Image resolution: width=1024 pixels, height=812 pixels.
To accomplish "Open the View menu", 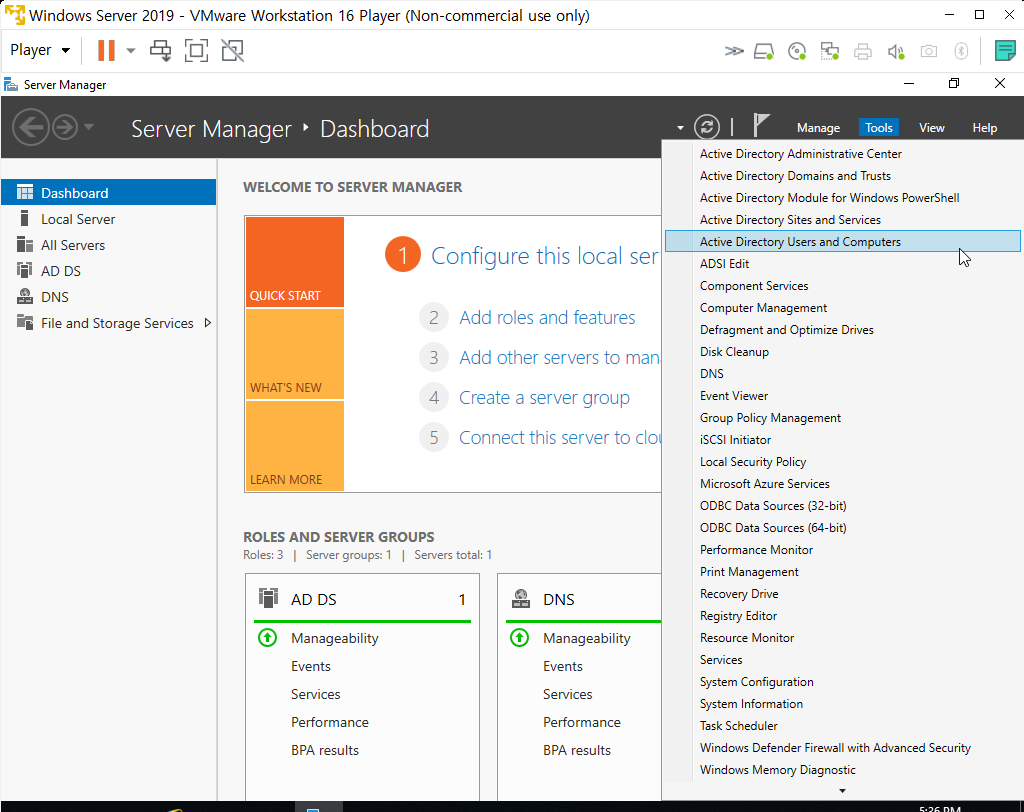I will point(931,128).
